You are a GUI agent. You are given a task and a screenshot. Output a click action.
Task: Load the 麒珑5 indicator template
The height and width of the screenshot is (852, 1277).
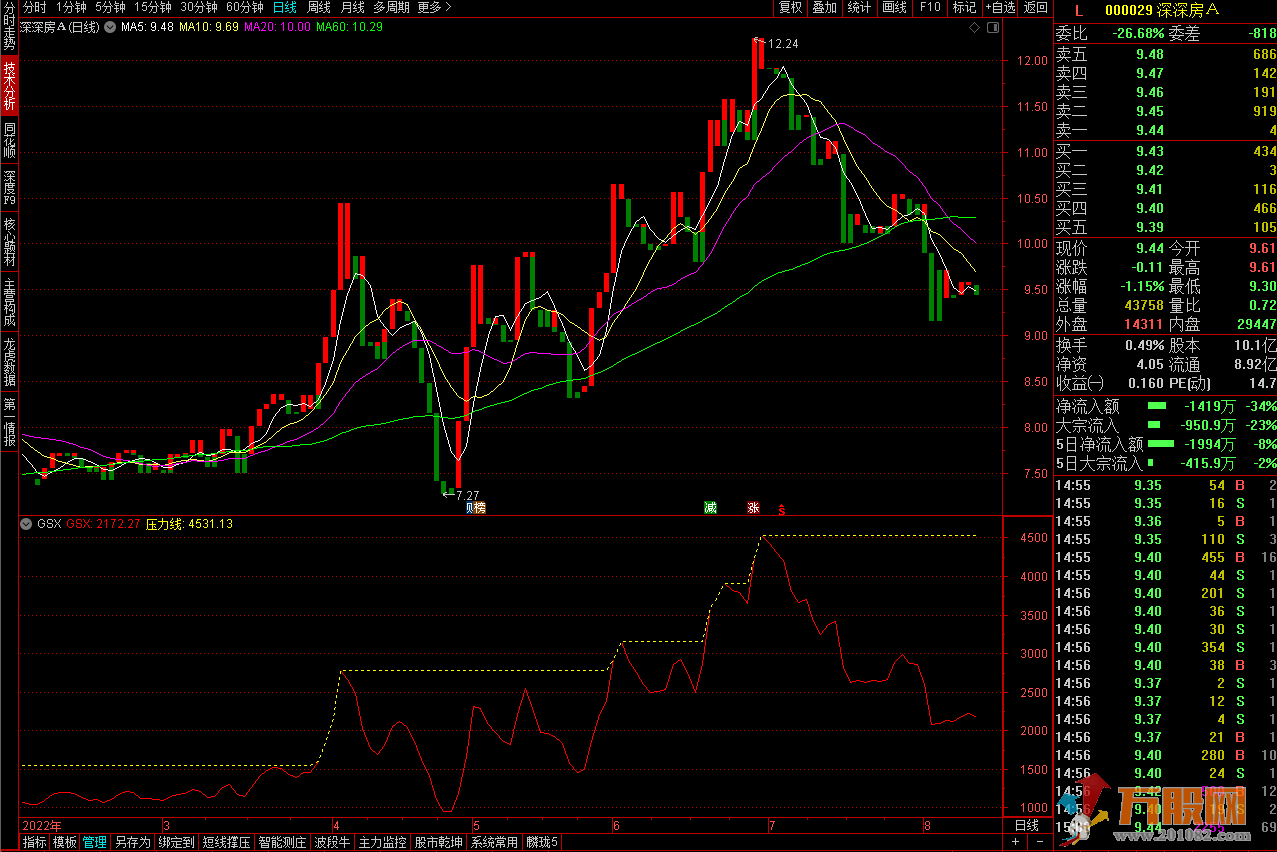coord(543,842)
